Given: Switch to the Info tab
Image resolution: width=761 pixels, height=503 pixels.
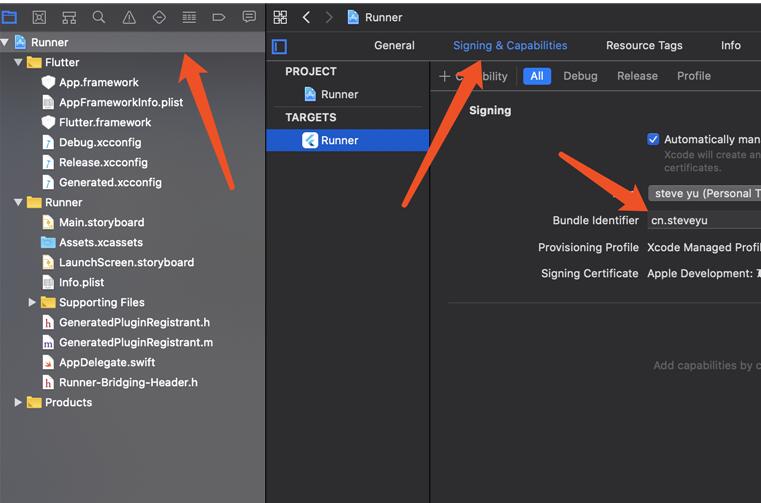Looking at the screenshot, I should coord(730,46).
